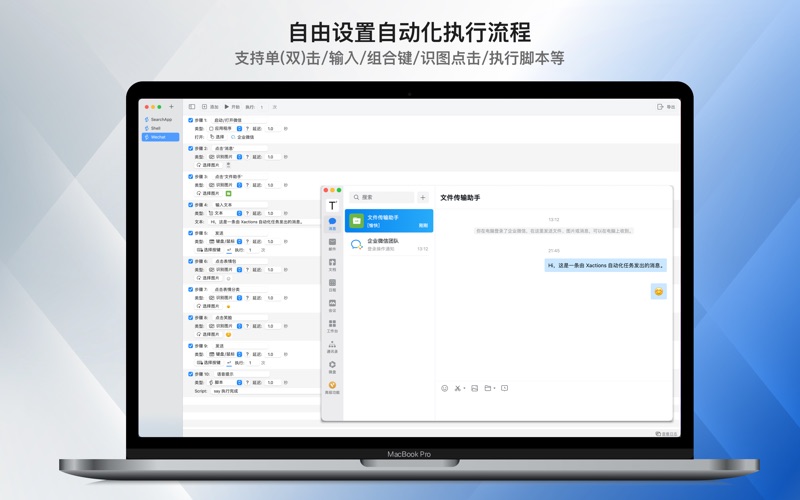Open the calendar tab in WeChat Work sidebar
This screenshot has height=500, width=800.
tap(332, 285)
